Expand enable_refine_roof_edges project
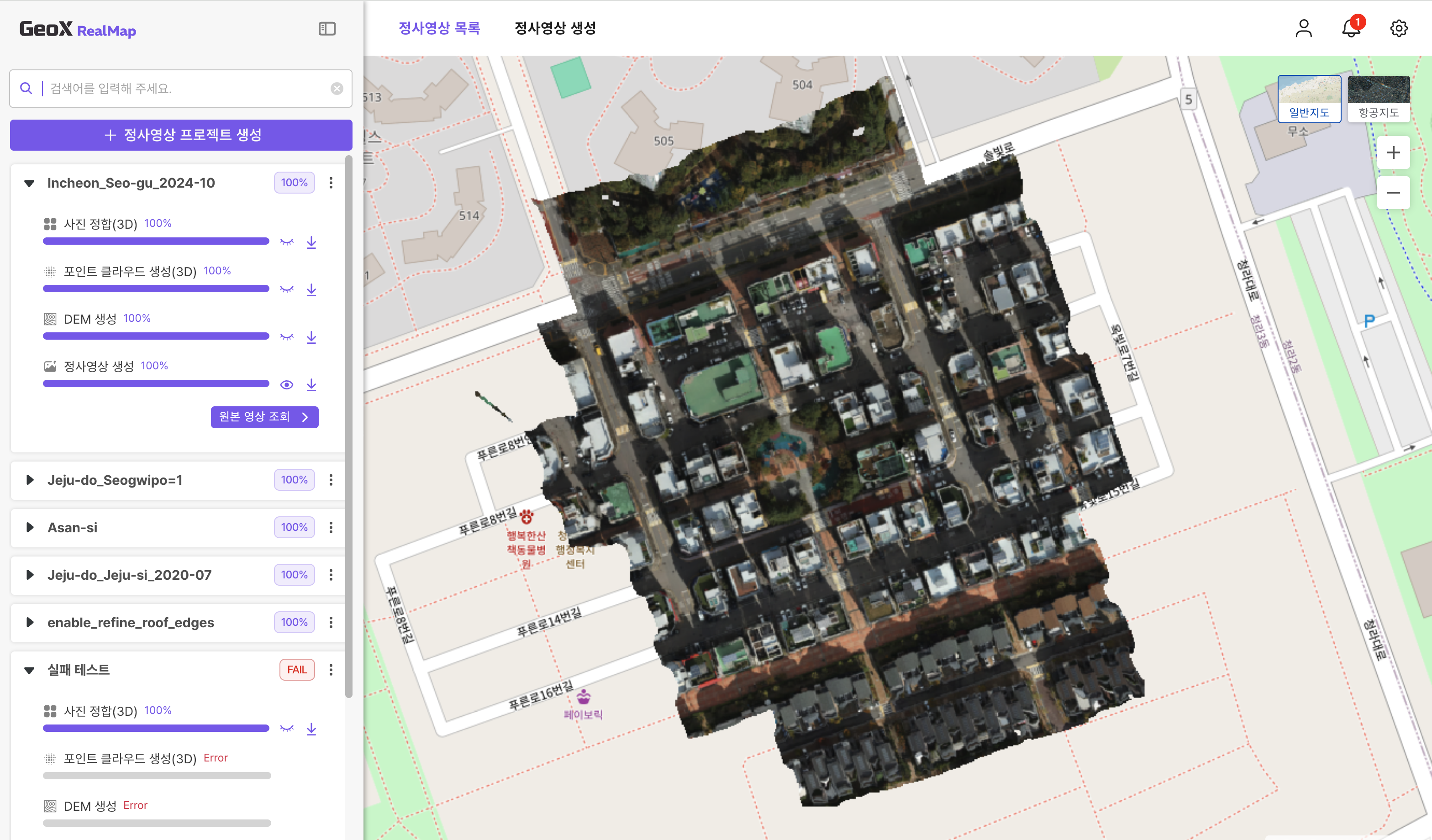The height and width of the screenshot is (840, 1432). click(x=30, y=623)
